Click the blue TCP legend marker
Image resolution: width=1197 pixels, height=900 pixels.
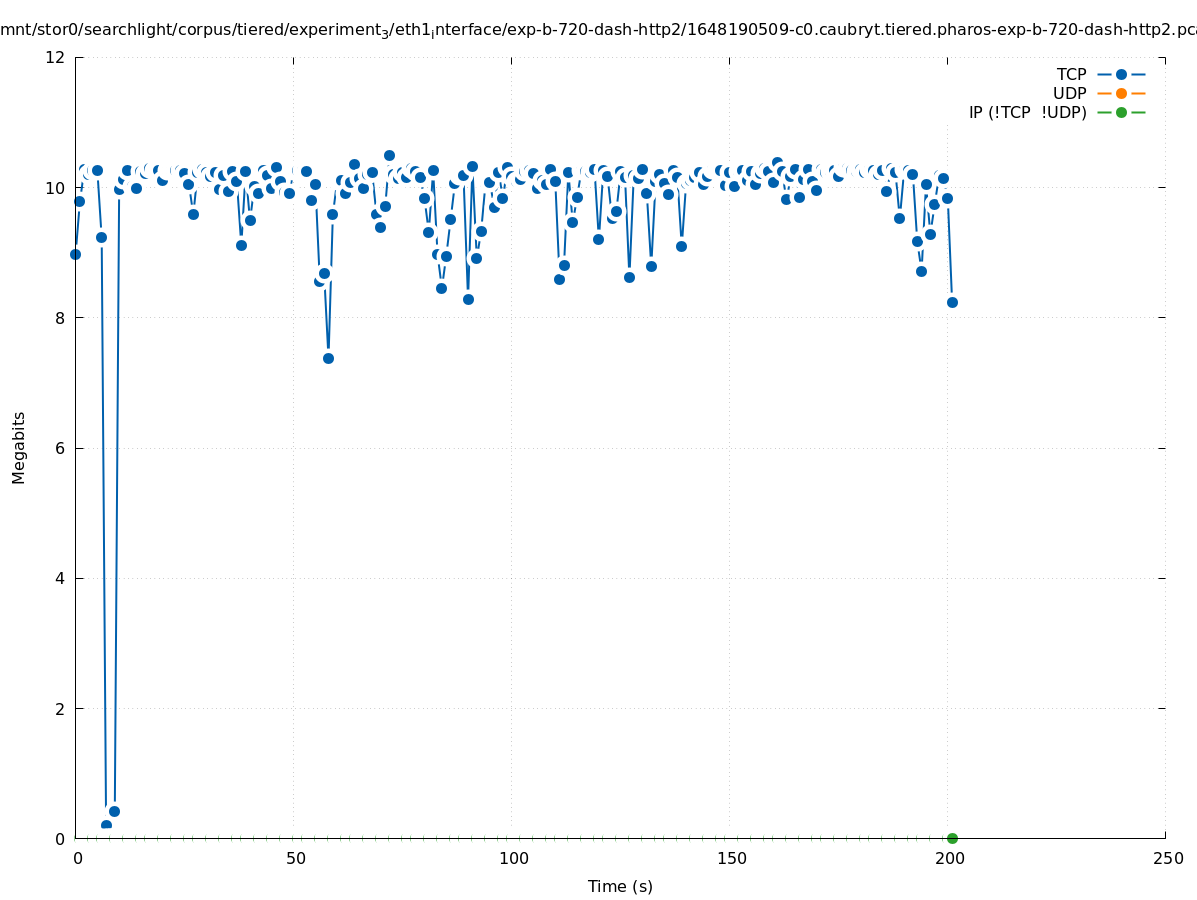point(1121,74)
